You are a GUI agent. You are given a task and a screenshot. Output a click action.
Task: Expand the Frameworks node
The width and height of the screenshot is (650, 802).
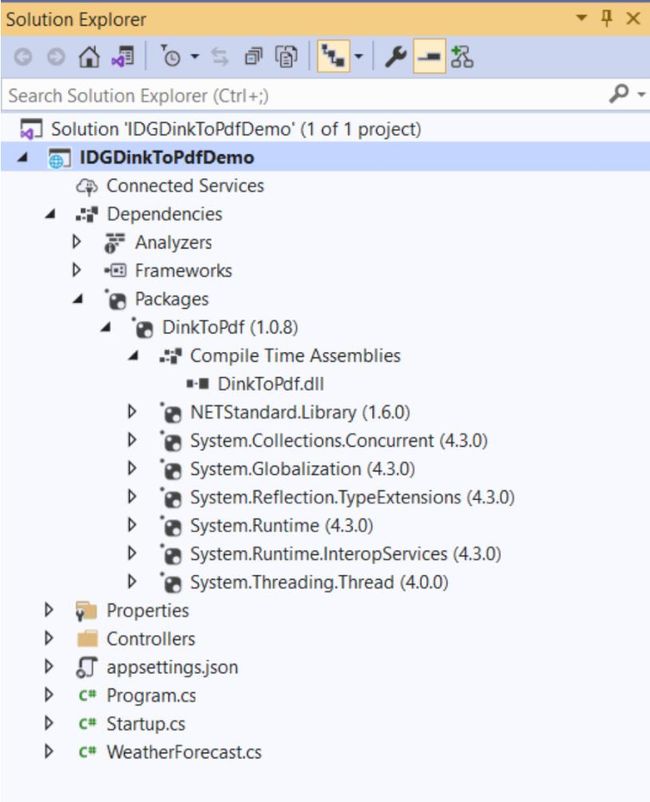point(77,270)
